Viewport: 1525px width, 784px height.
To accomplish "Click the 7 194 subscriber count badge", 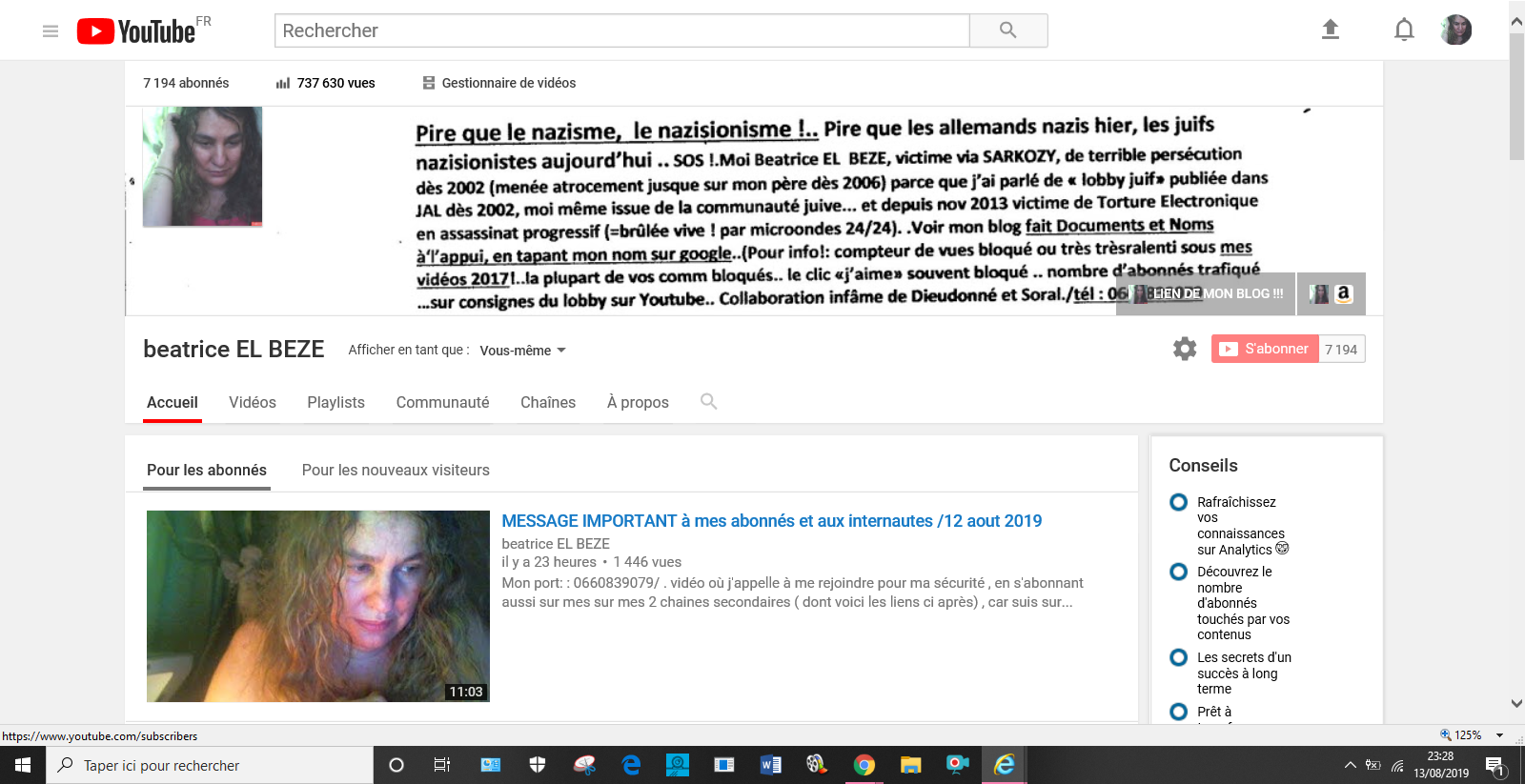I will coord(1341,349).
